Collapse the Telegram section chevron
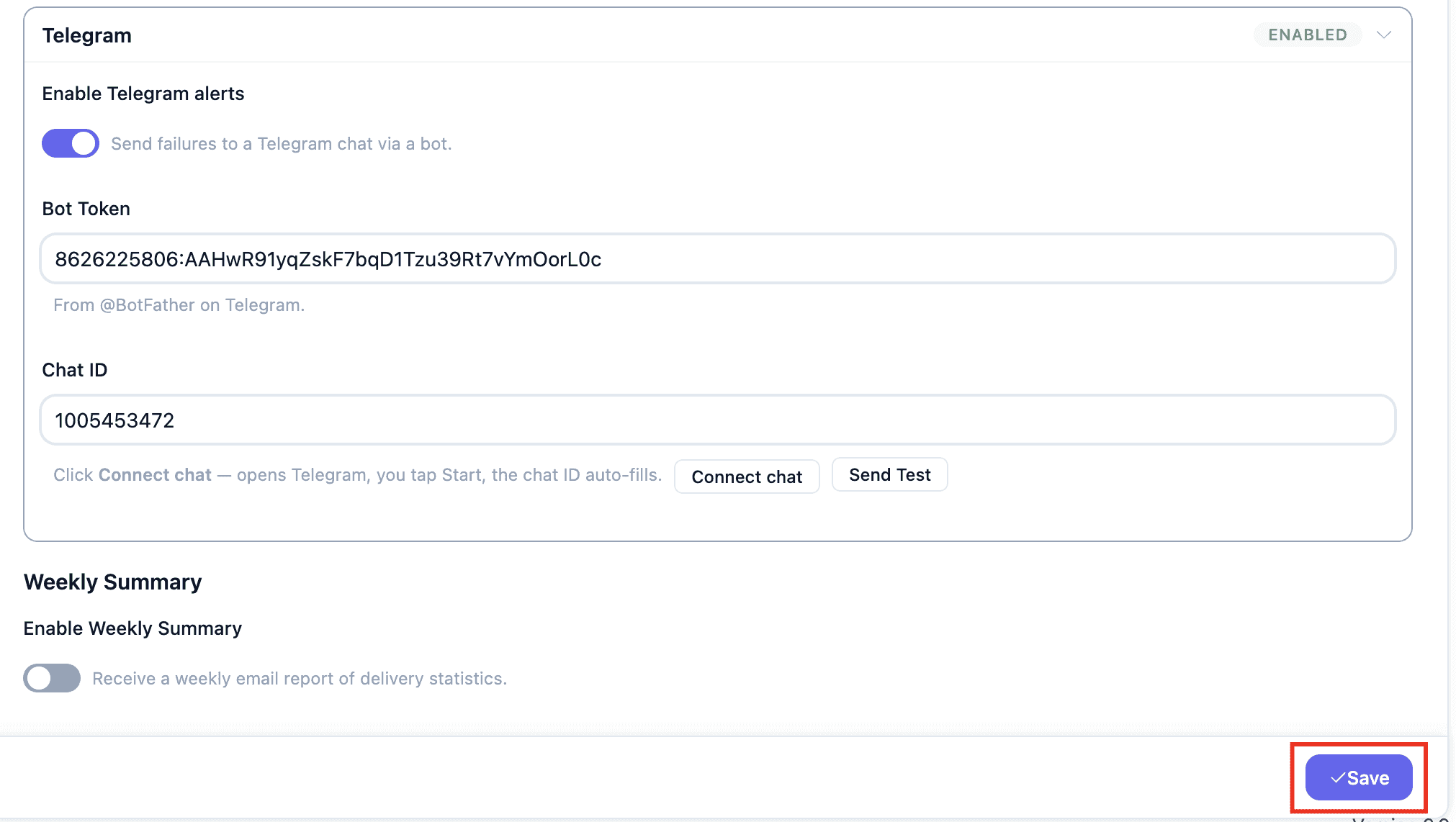 (1383, 35)
